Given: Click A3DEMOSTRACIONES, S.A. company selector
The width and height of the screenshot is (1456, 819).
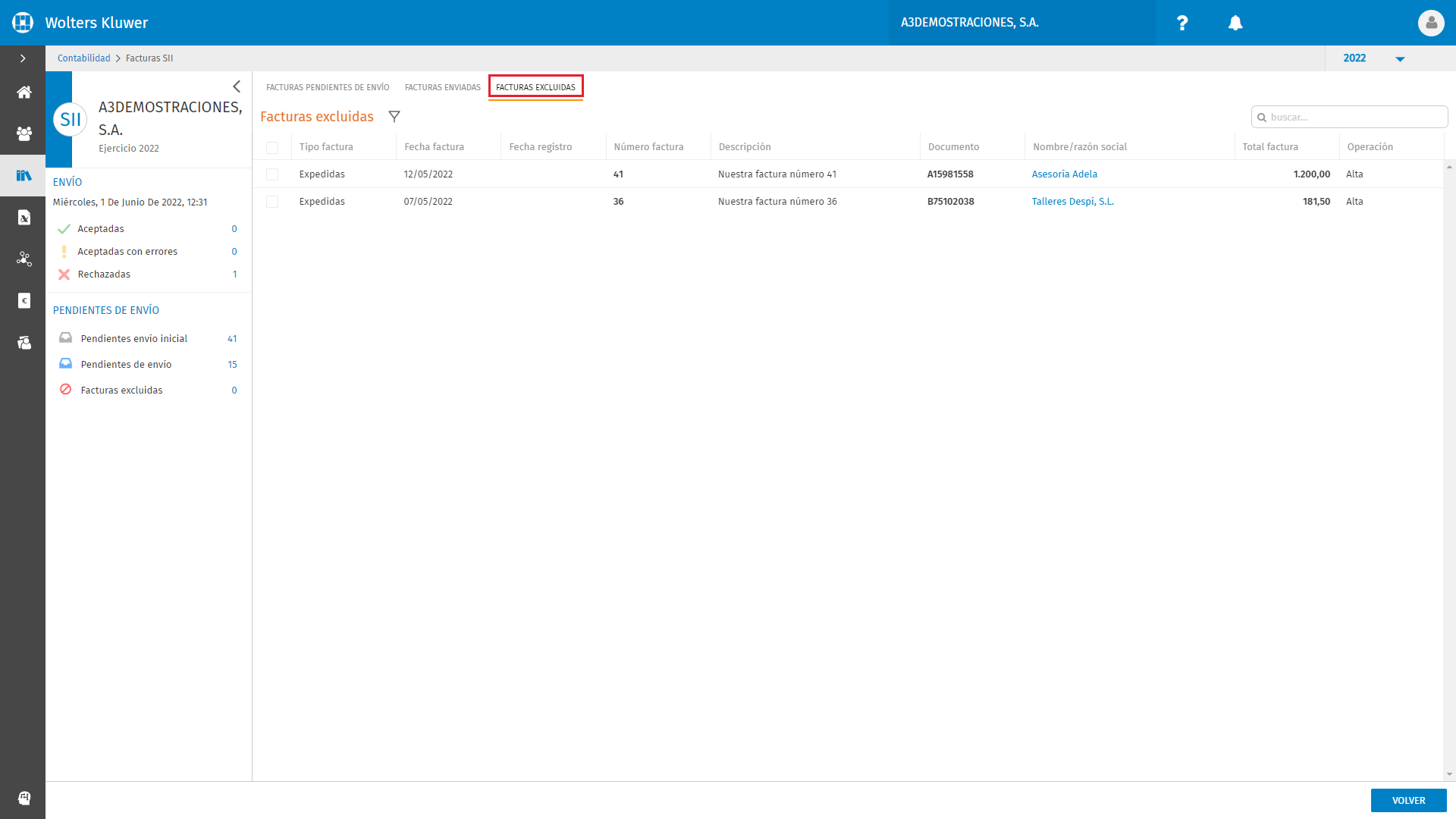Looking at the screenshot, I should click(x=1021, y=23).
